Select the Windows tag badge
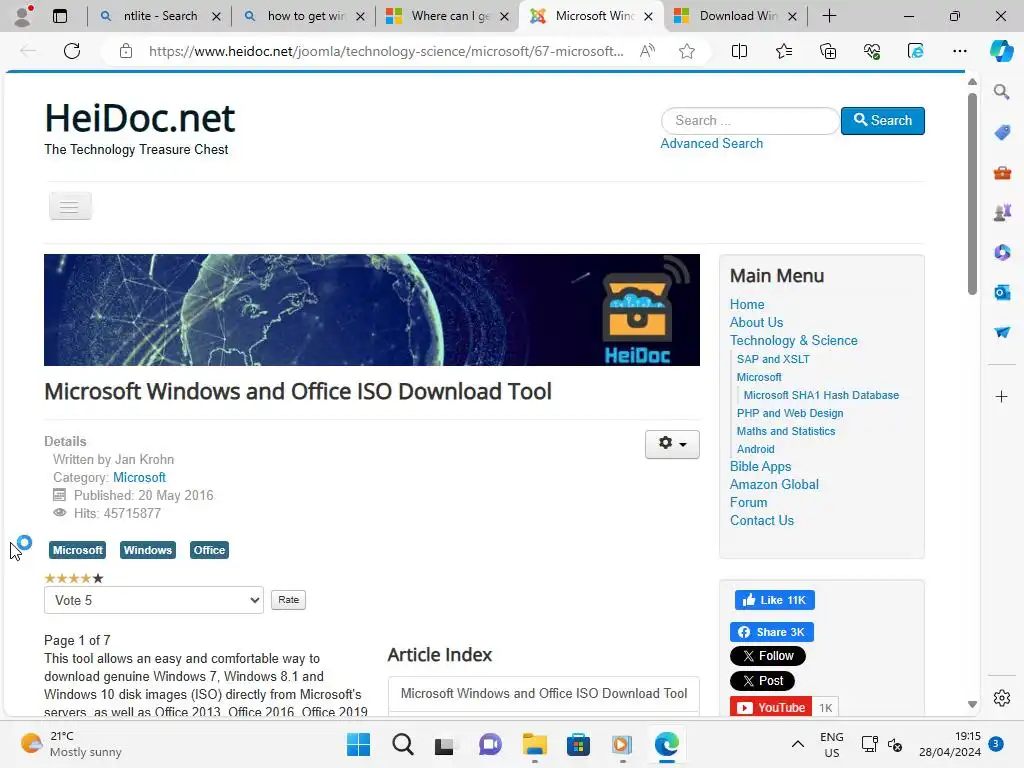Viewport: 1024px width, 768px height. [x=148, y=550]
